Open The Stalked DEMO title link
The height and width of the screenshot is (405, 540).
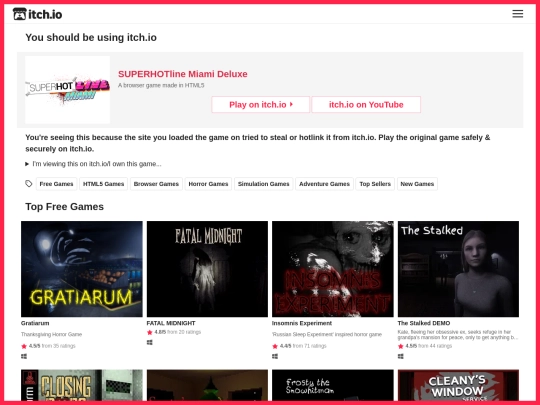coord(424,323)
